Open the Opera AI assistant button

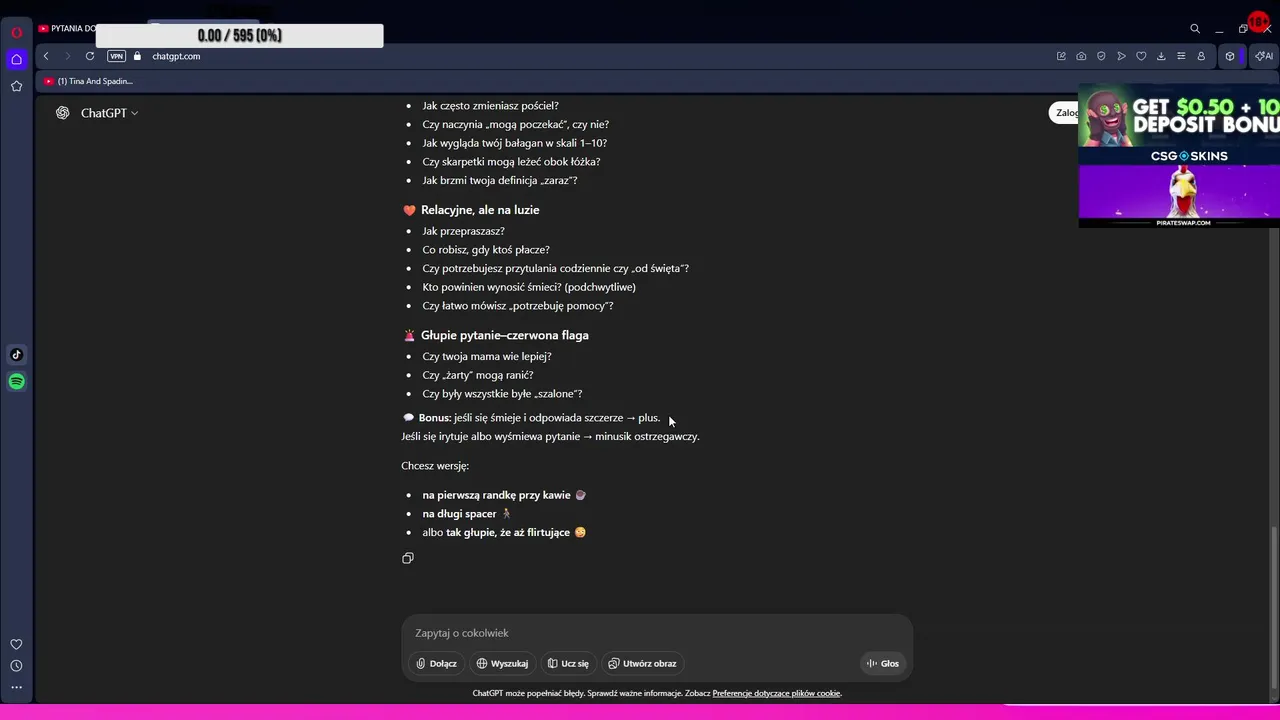tap(1263, 56)
